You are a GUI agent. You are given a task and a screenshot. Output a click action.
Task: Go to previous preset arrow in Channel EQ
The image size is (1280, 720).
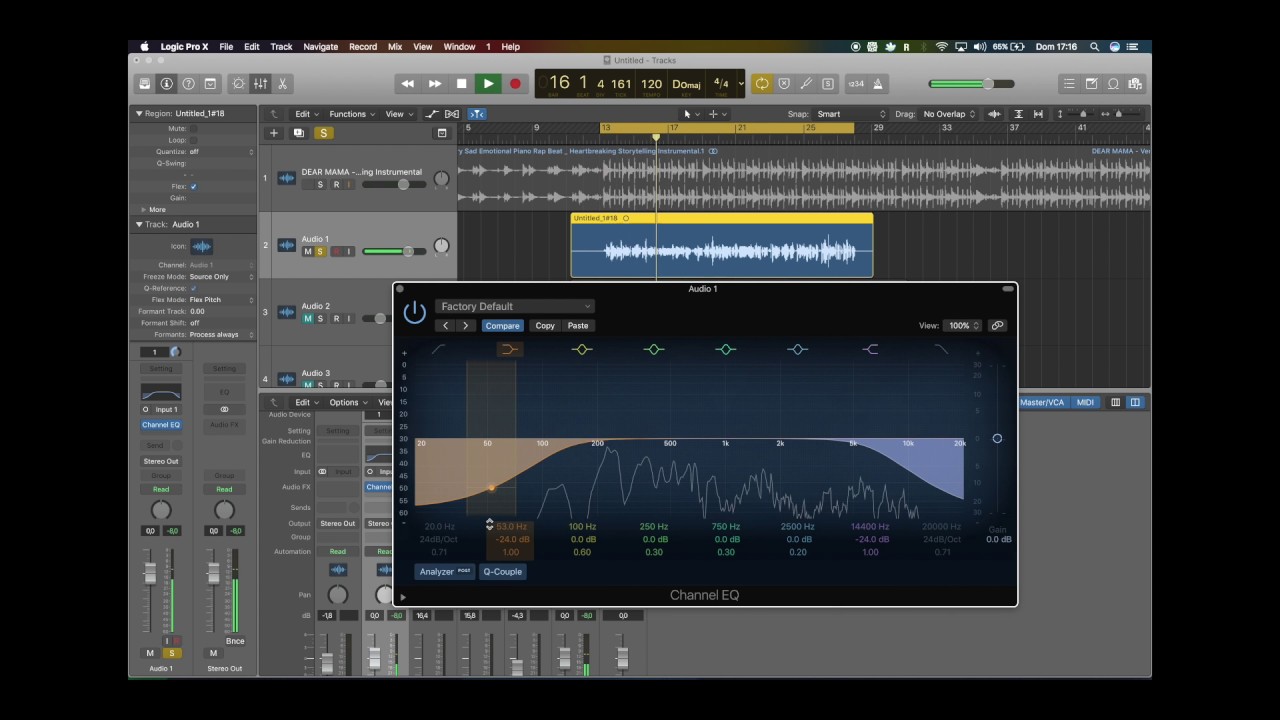tap(446, 326)
